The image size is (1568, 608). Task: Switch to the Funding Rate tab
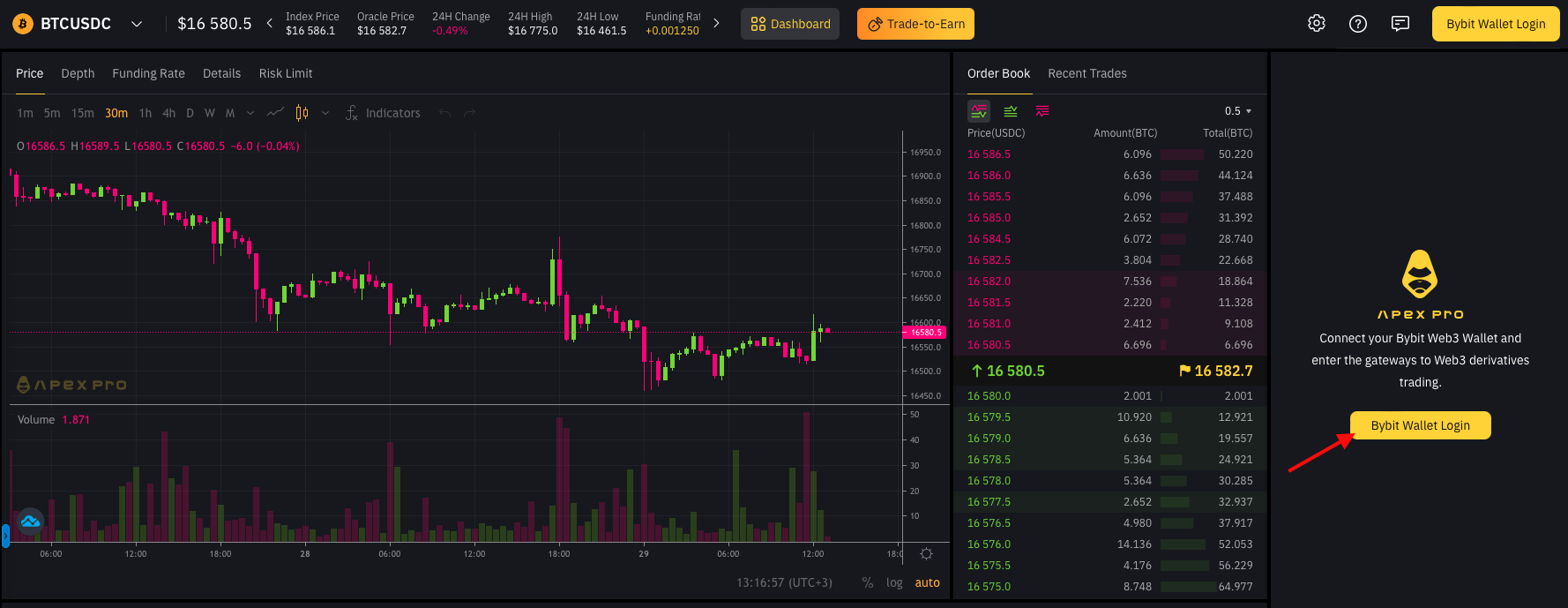pos(148,73)
